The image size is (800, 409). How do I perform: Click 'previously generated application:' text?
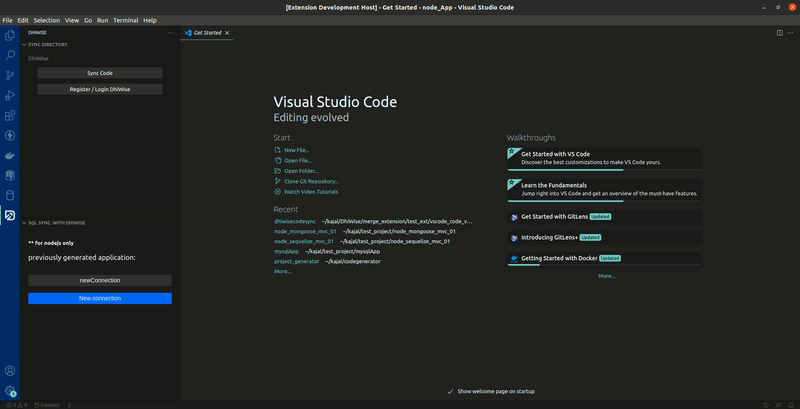(82, 258)
